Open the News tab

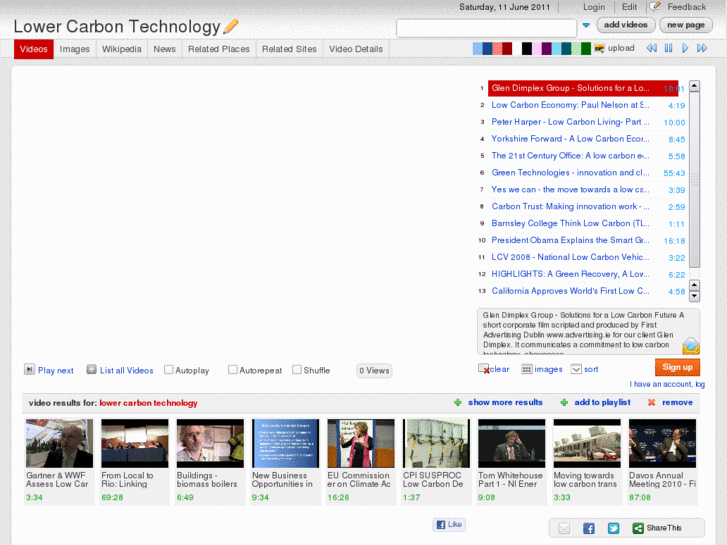click(165, 49)
